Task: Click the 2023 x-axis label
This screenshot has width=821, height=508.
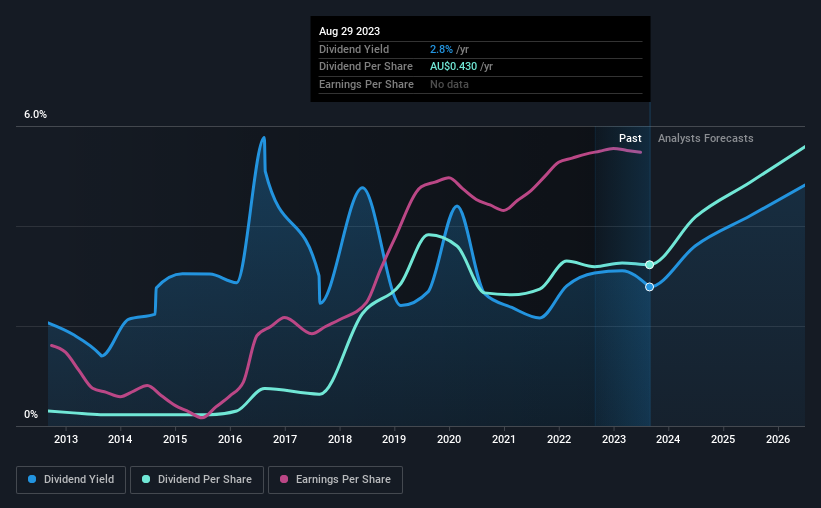Action: point(614,439)
